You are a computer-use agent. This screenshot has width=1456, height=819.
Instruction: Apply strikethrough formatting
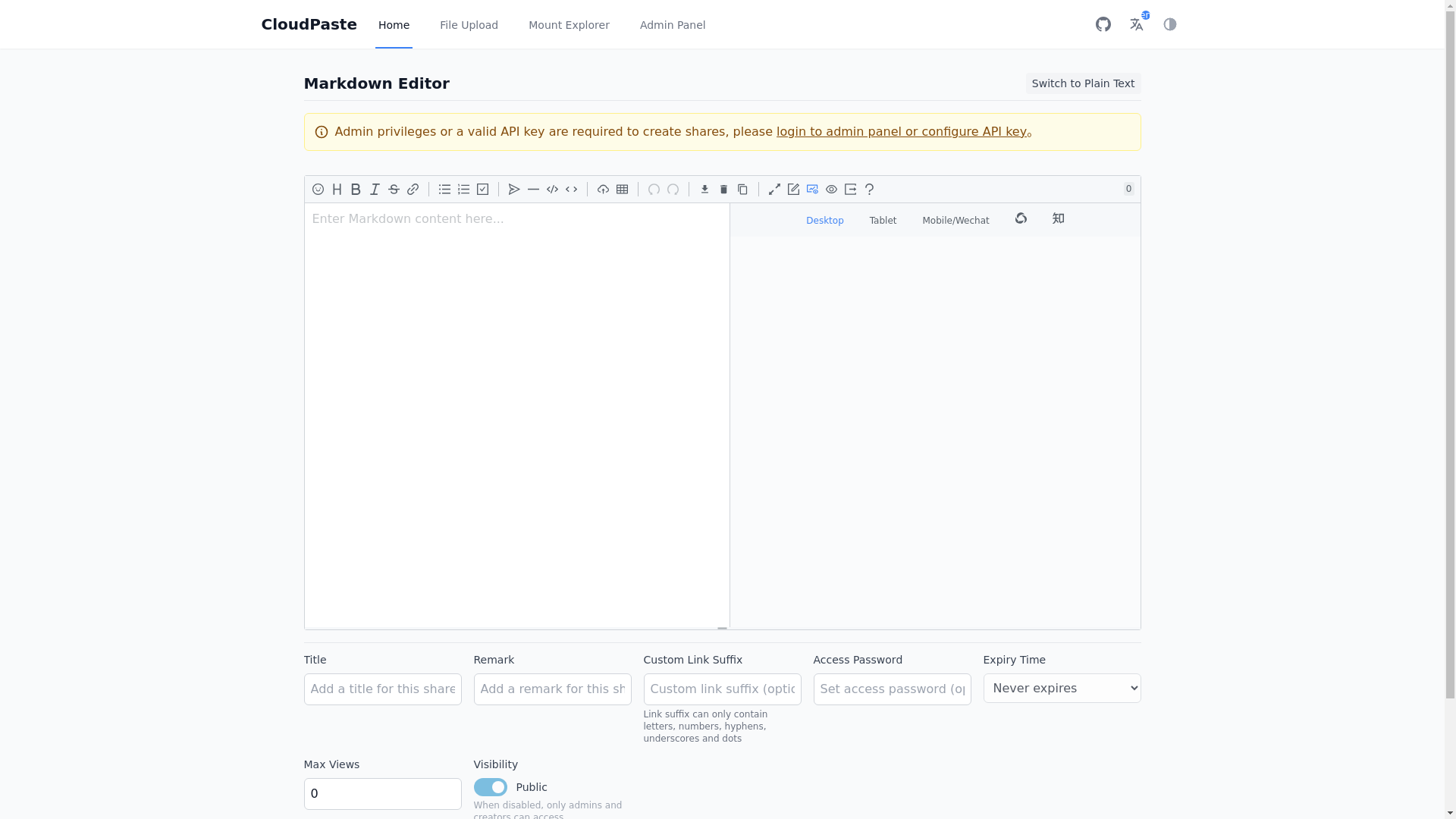(x=394, y=190)
